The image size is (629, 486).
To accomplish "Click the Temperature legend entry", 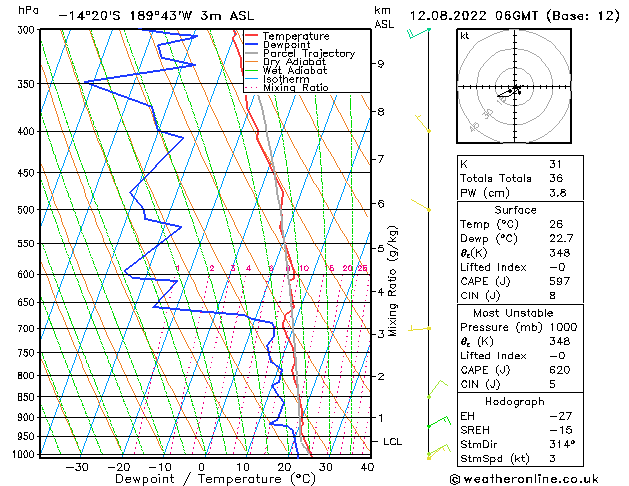I will pos(296,36).
